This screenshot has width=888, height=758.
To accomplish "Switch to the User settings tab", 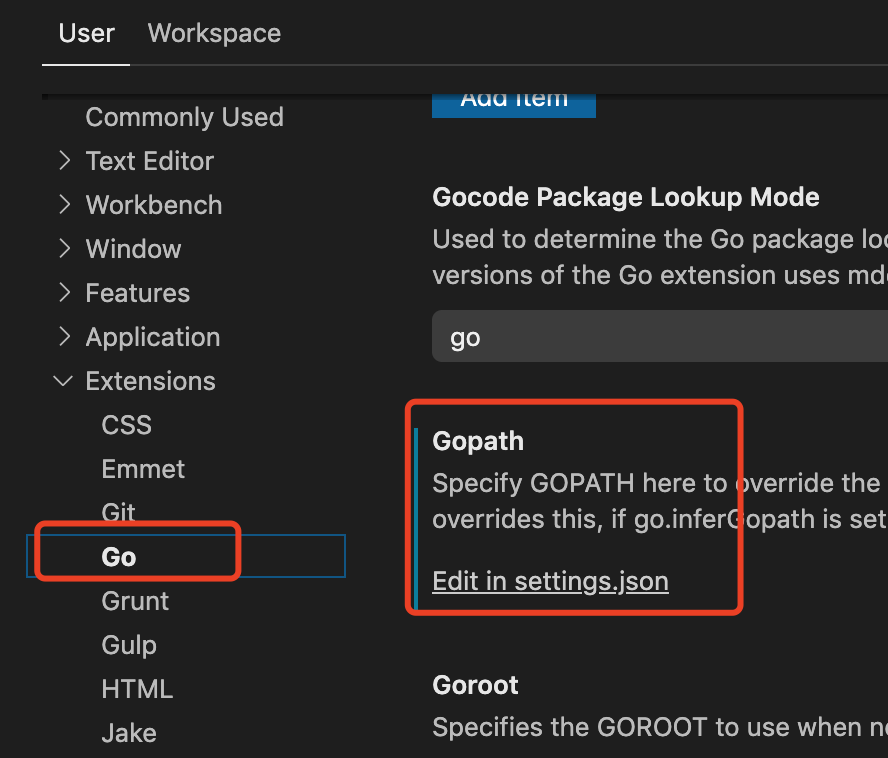I will tap(86, 33).
